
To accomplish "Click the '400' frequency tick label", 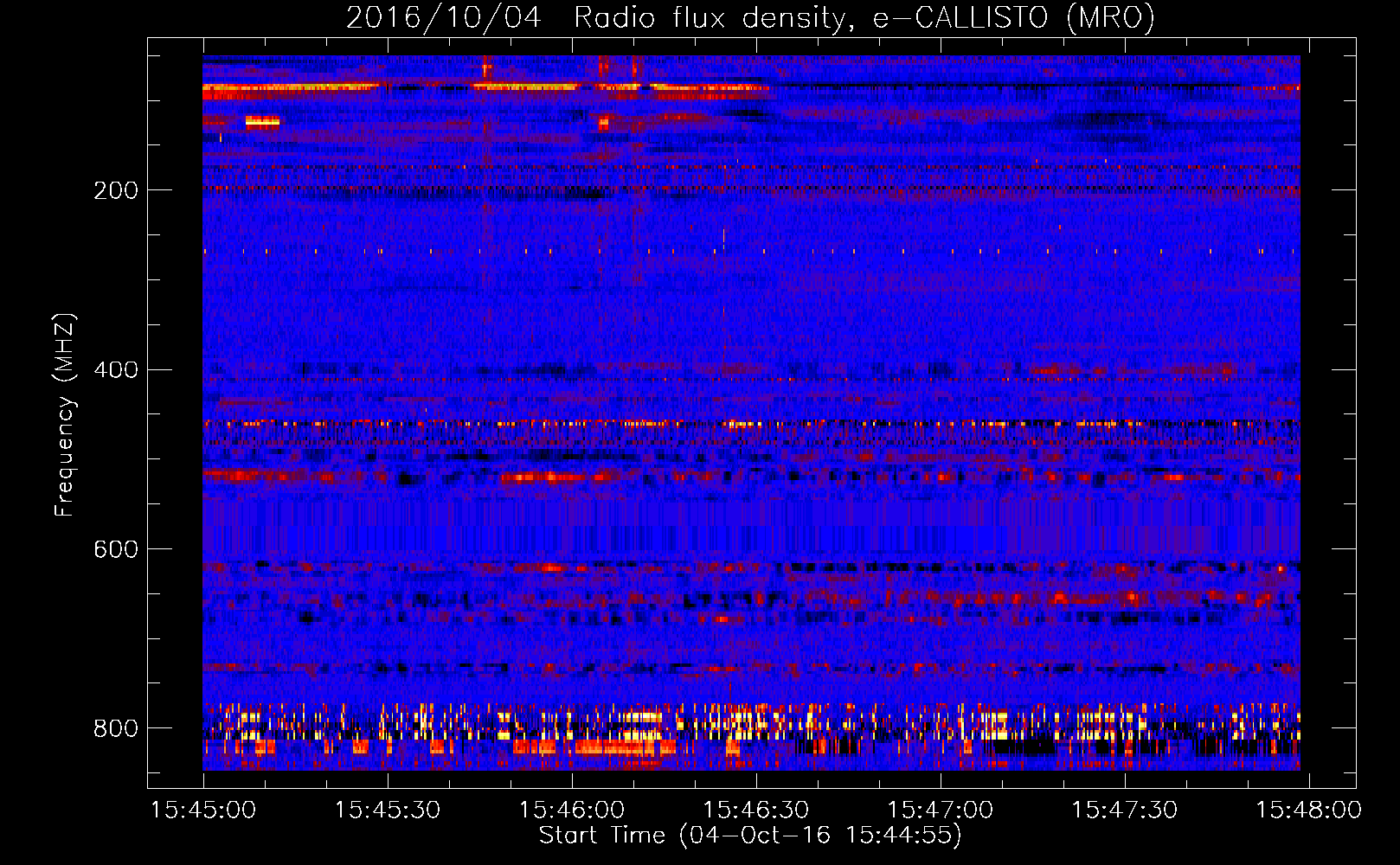I will (x=116, y=370).
